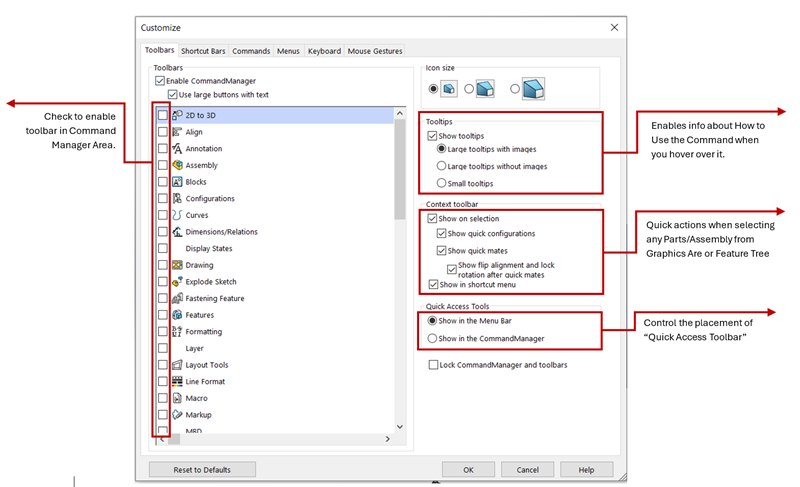Uncheck Show quick mates option
This screenshot has width=800, height=487.
click(442, 250)
